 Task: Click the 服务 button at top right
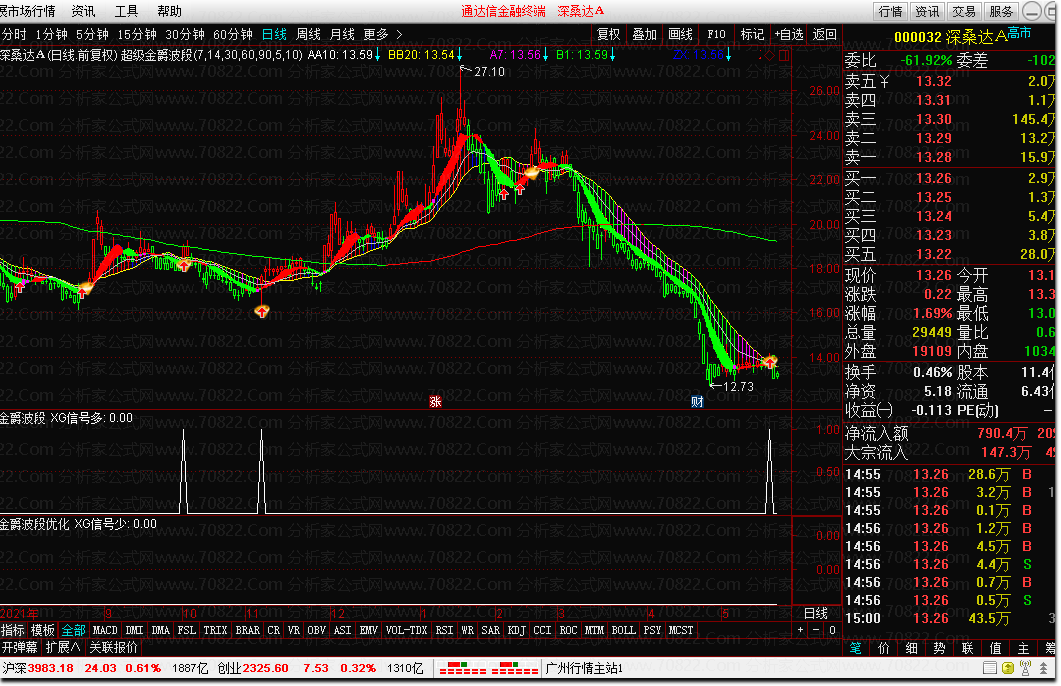click(x=1001, y=12)
